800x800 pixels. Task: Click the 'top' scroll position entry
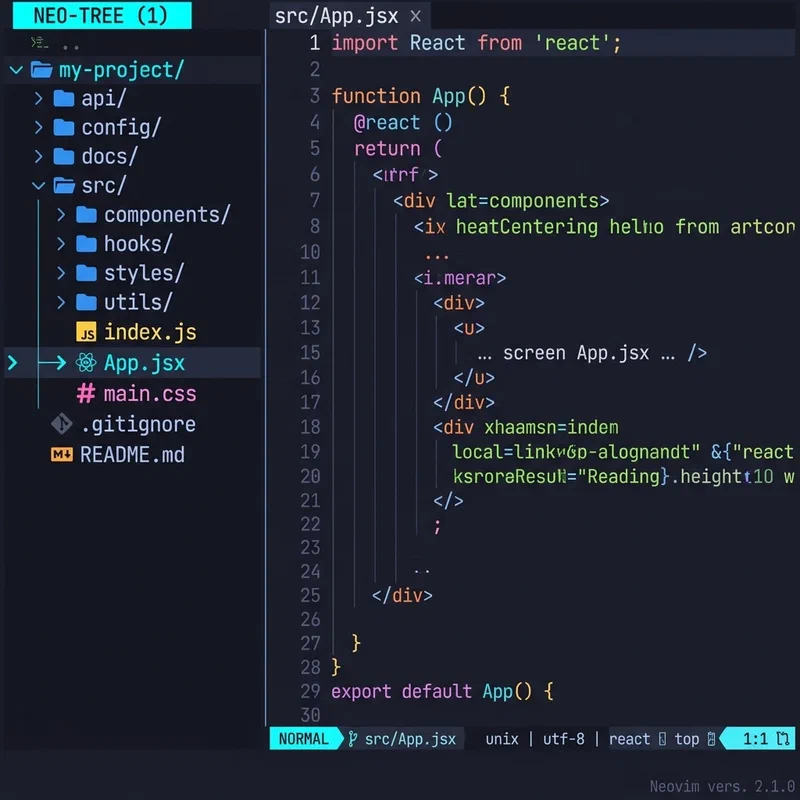pyautogui.click(x=687, y=739)
